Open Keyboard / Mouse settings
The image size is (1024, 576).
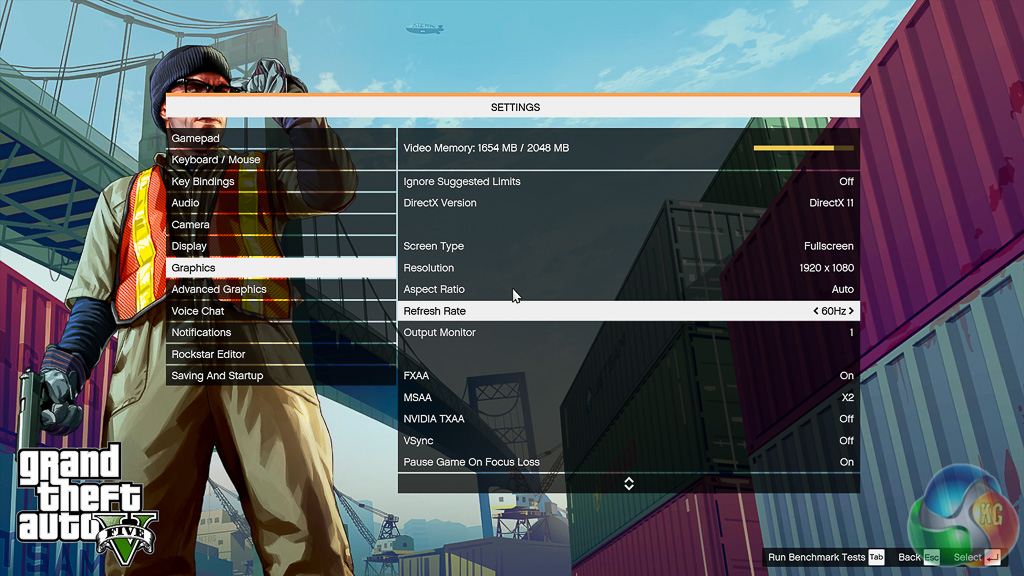[281, 160]
